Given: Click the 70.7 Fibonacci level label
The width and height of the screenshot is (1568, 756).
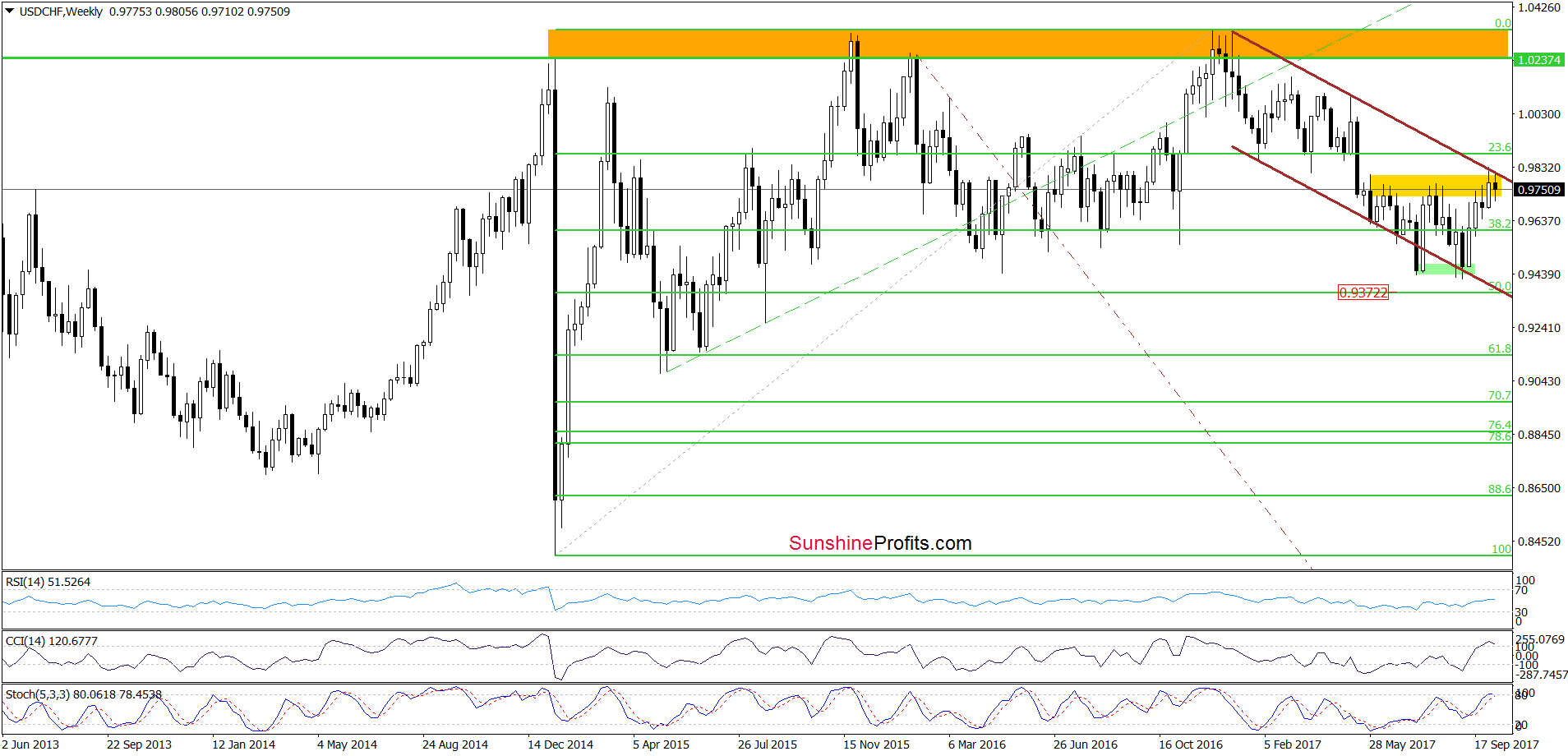Looking at the screenshot, I should [x=1500, y=395].
